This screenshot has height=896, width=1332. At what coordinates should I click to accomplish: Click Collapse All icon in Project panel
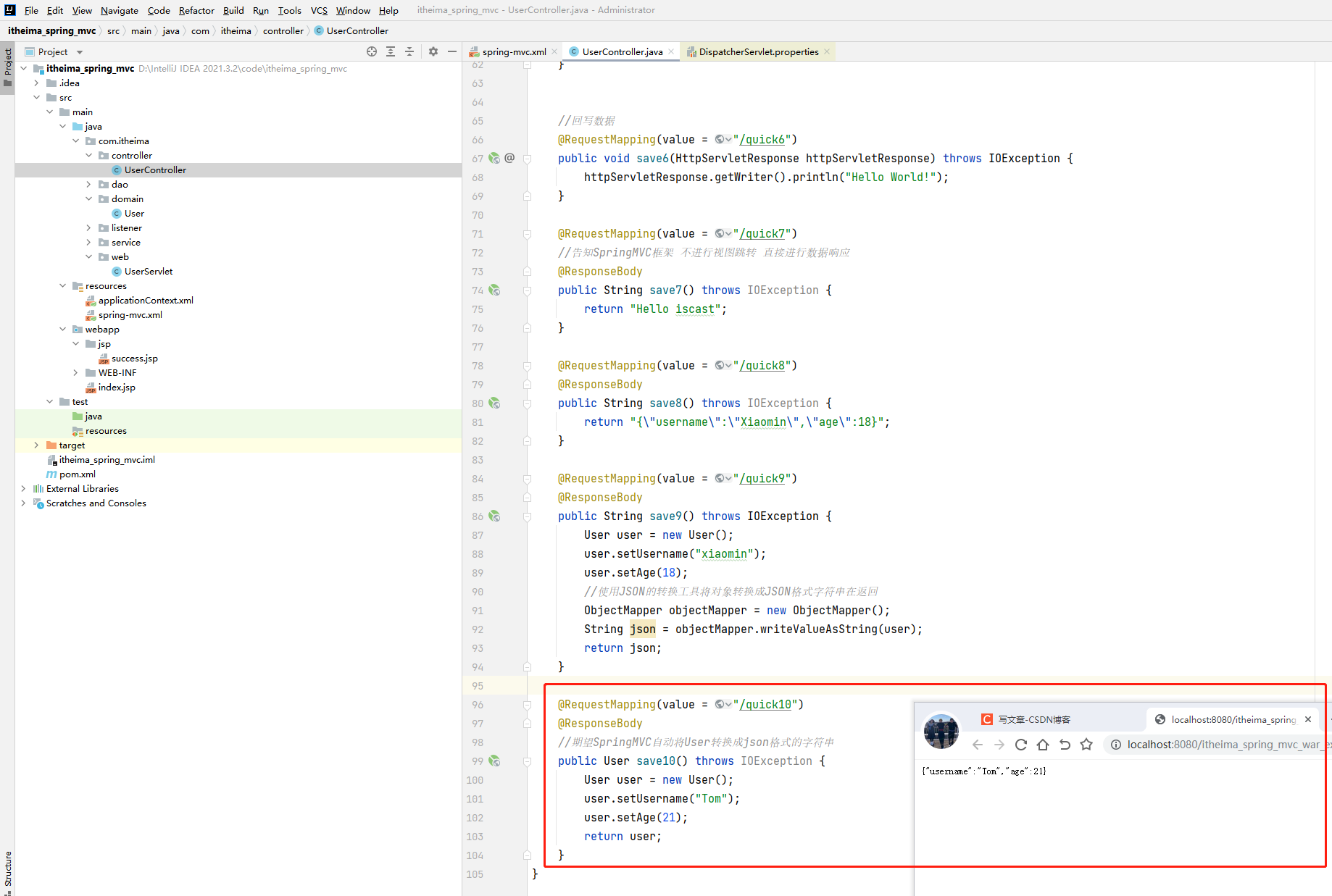click(409, 51)
